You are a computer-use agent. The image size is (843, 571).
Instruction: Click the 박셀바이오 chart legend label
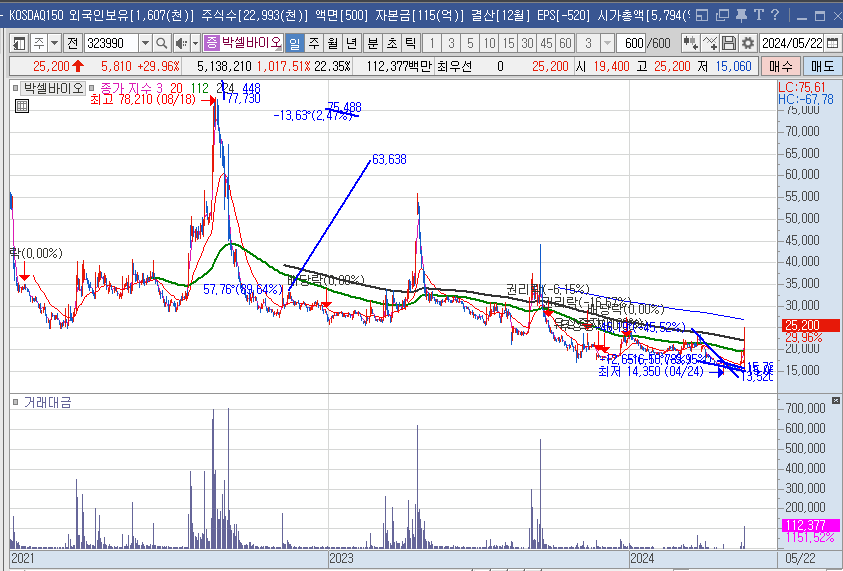[x=52, y=88]
